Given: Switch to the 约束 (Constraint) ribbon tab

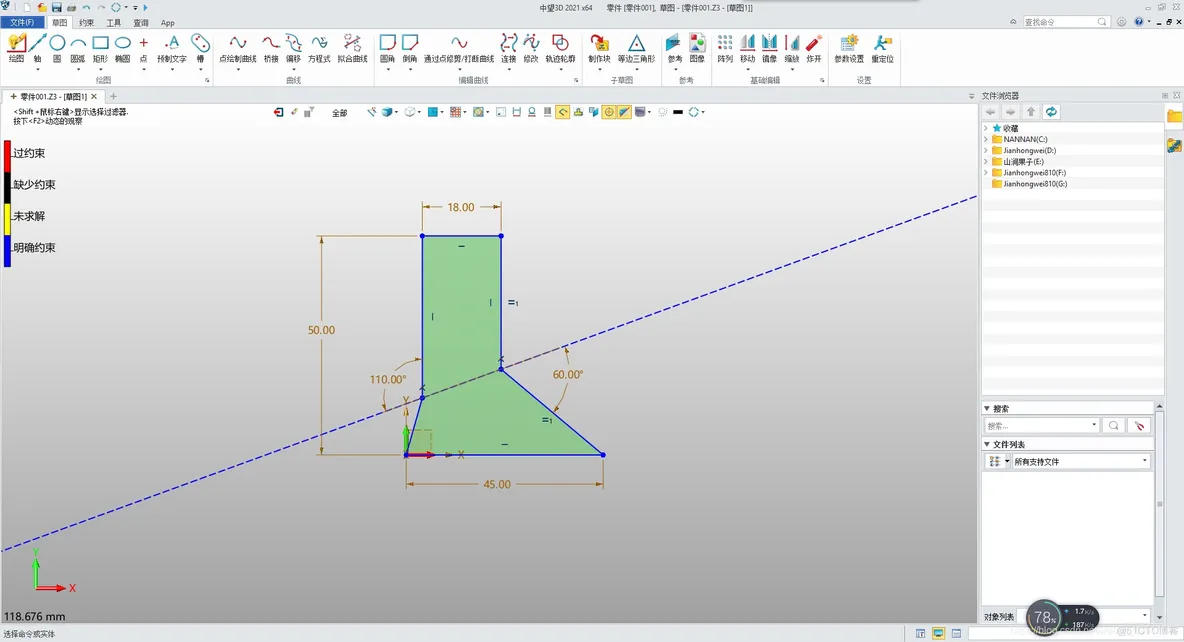Looking at the screenshot, I should pyautogui.click(x=87, y=23).
